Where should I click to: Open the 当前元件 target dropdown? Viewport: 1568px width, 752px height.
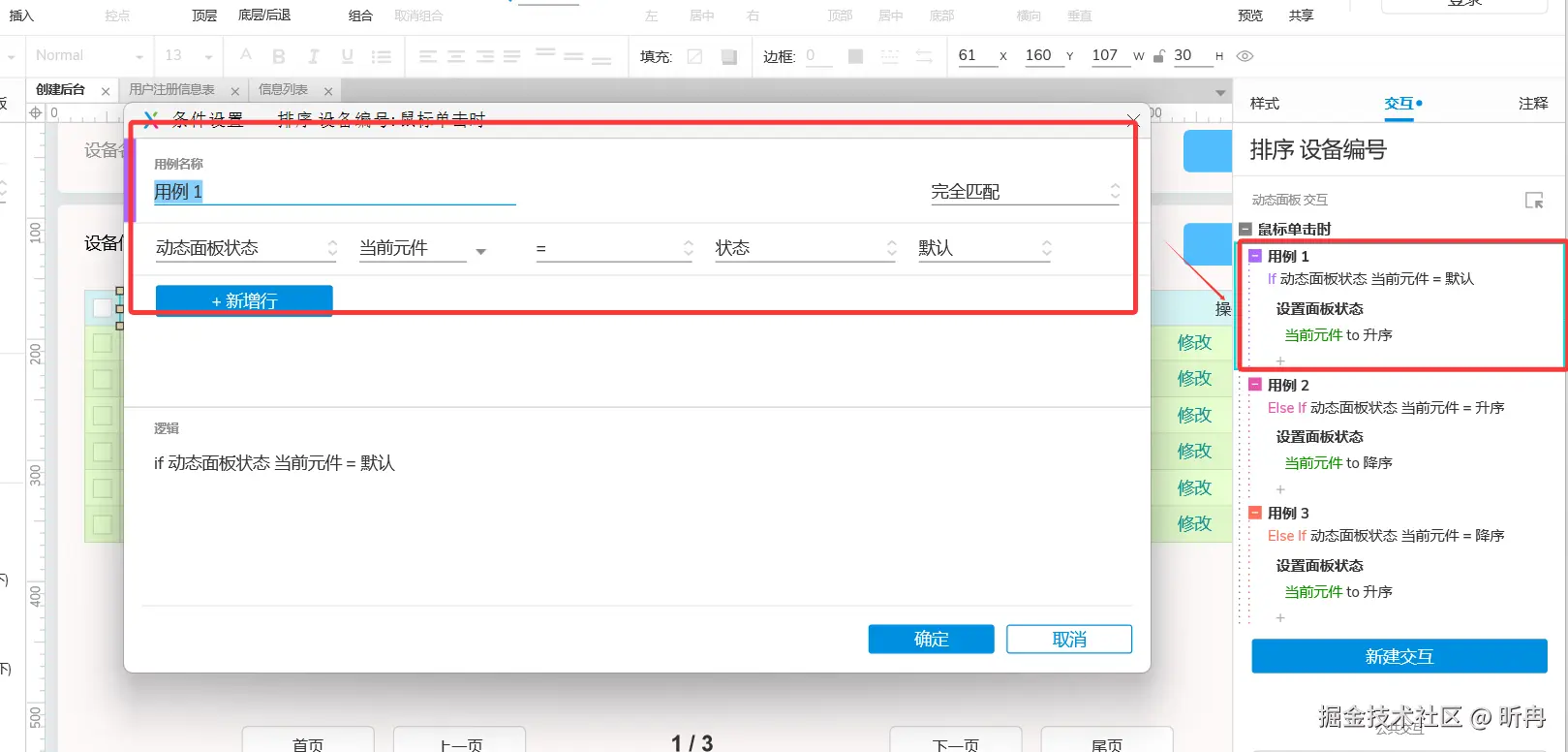(422, 249)
